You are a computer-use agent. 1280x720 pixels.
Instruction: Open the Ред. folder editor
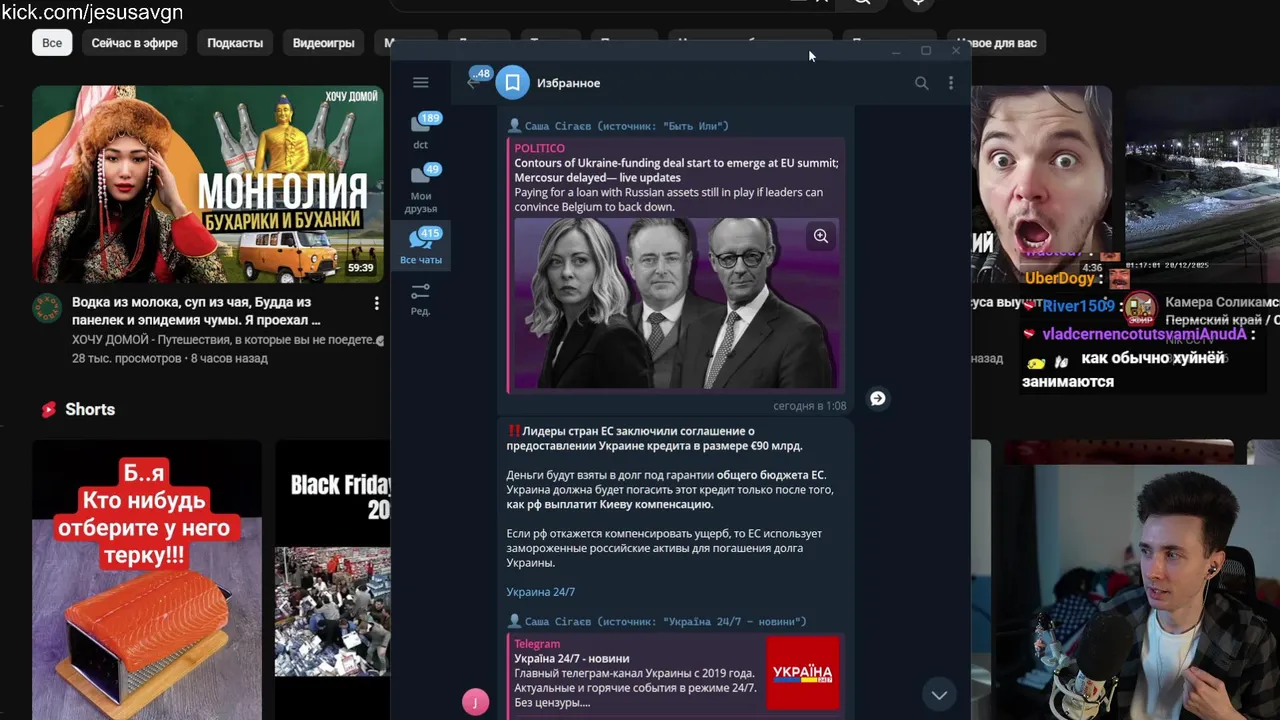tap(421, 299)
